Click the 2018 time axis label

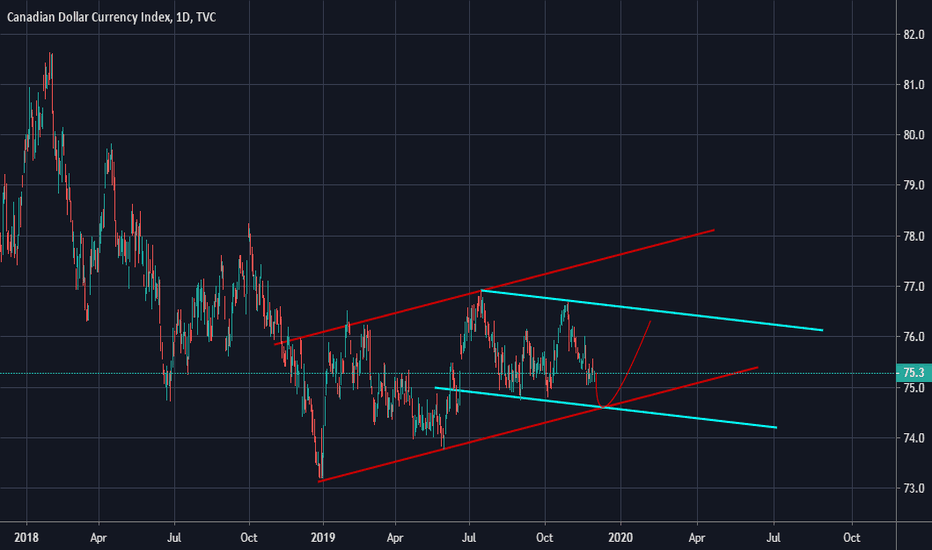(x=26, y=538)
